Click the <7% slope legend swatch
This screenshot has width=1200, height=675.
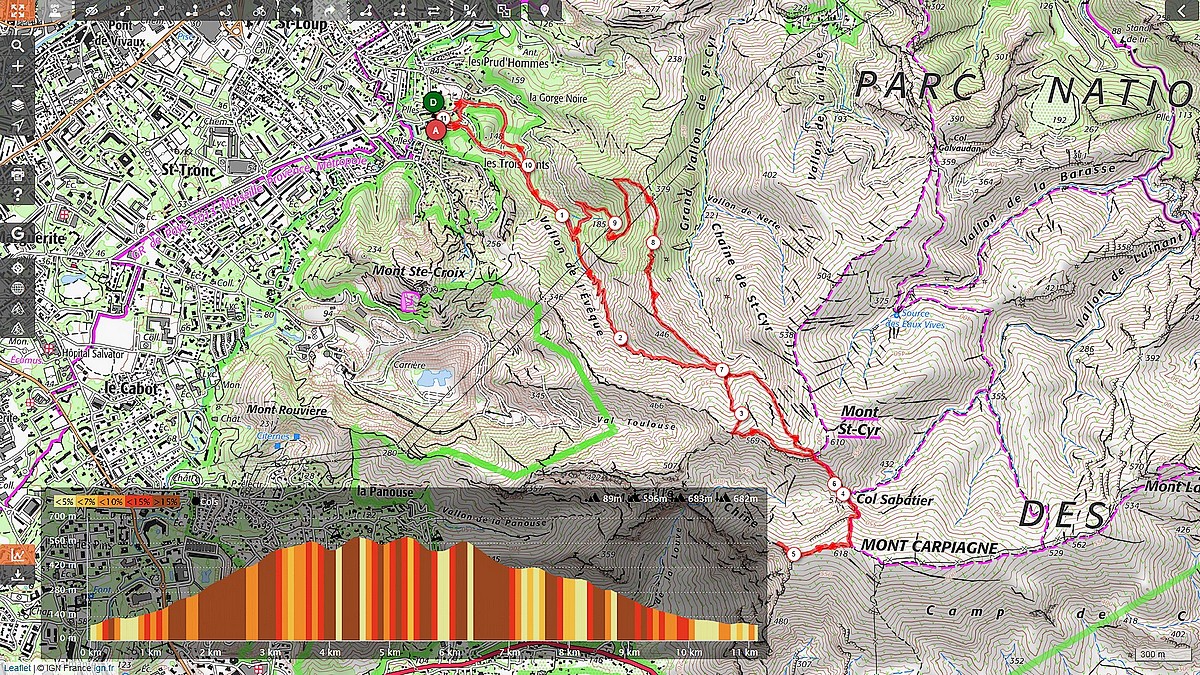86,501
